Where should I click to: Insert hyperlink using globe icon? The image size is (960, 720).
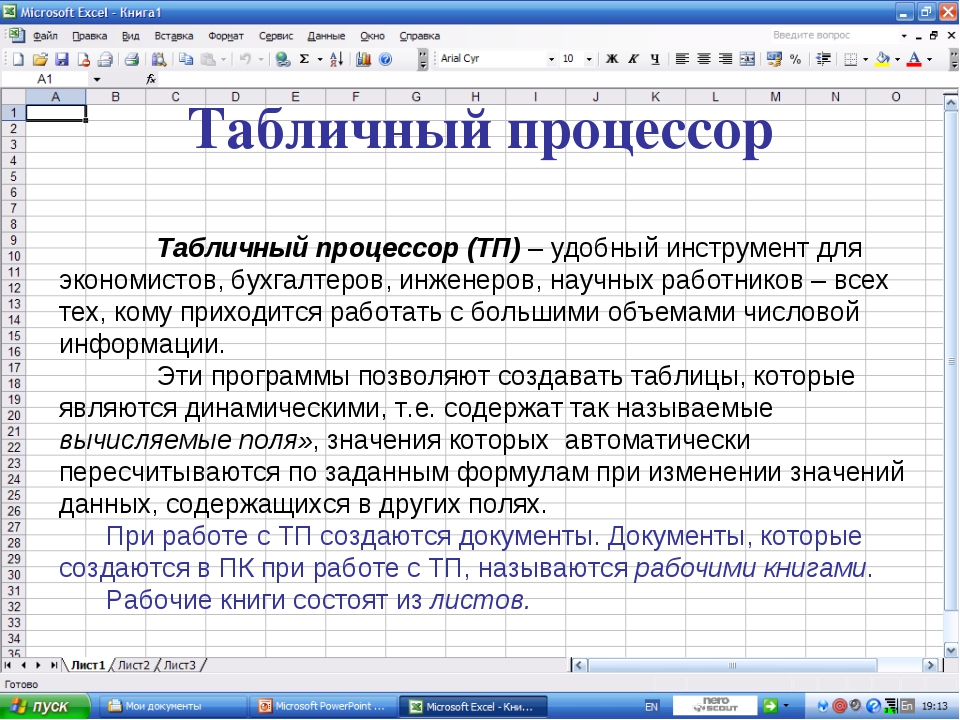pyautogui.click(x=283, y=59)
